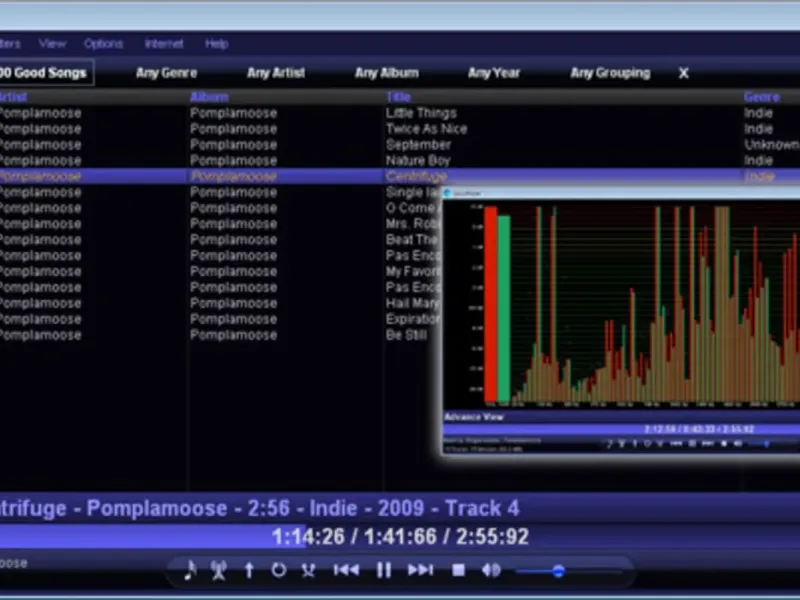Viewport: 800px width, 600px height.
Task: Open the Any Album filter
Action: point(387,73)
